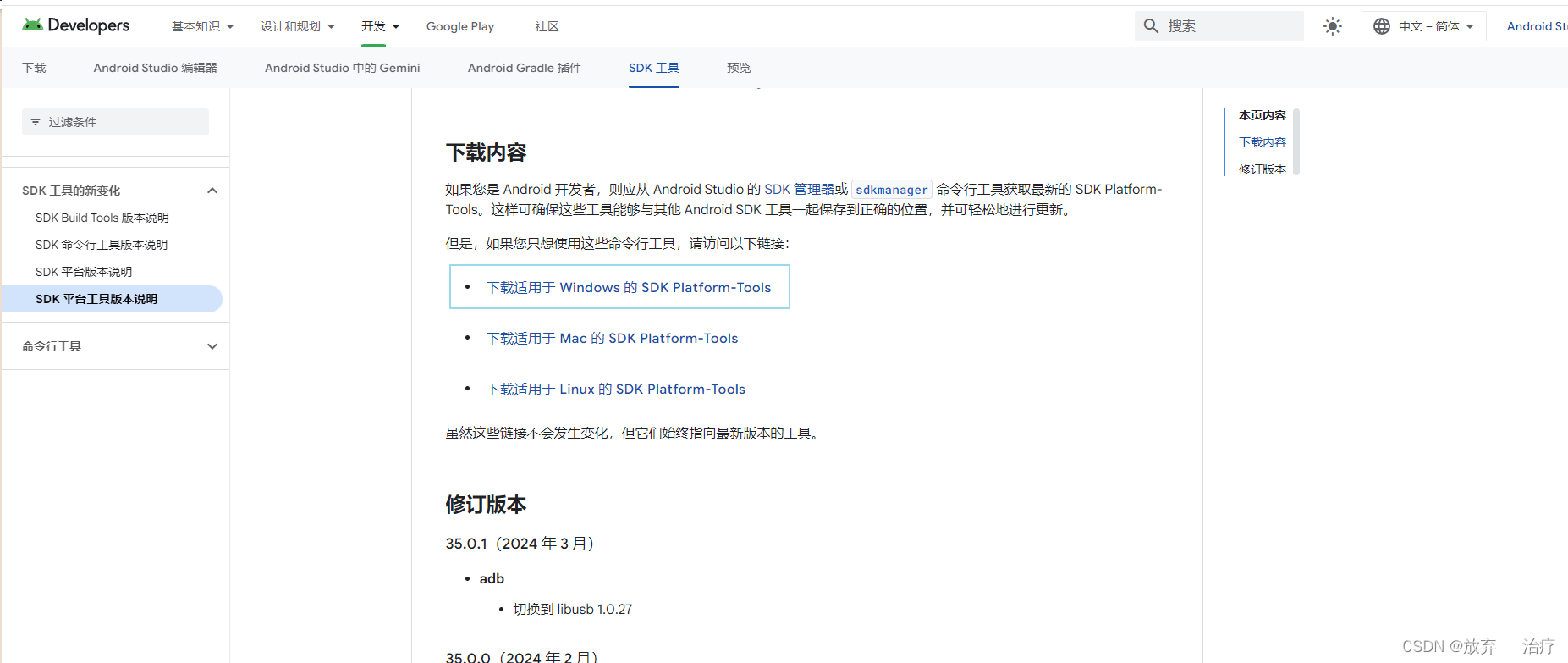Click the 本页内容 label
The width and height of the screenshot is (1568, 663).
click(1263, 115)
